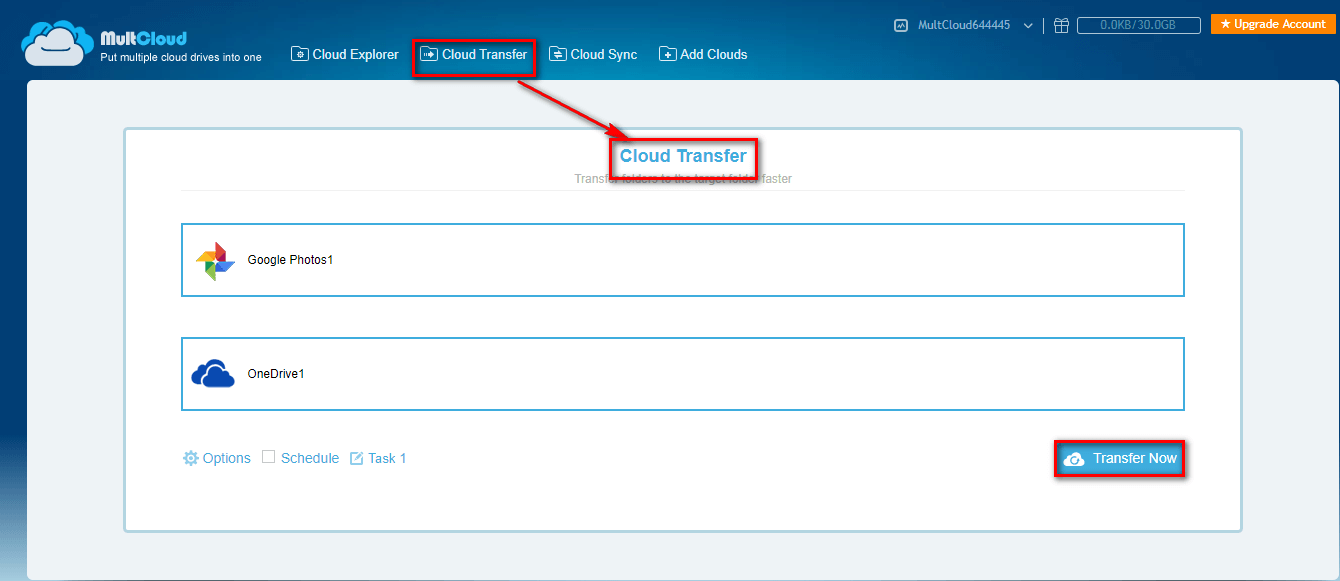This screenshot has height=581, width=1340.
Task: Click the Options gear icon
Action: pyautogui.click(x=191, y=458)
